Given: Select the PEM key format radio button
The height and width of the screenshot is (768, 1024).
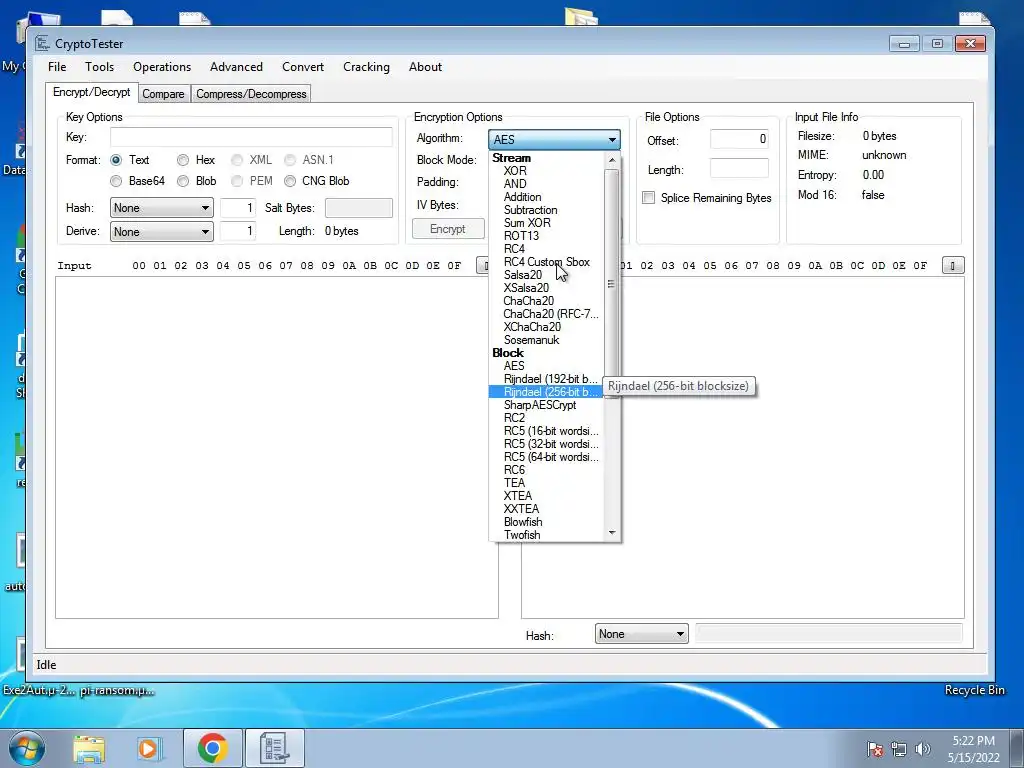Looking at the screenshot, I should click(237, 181).
